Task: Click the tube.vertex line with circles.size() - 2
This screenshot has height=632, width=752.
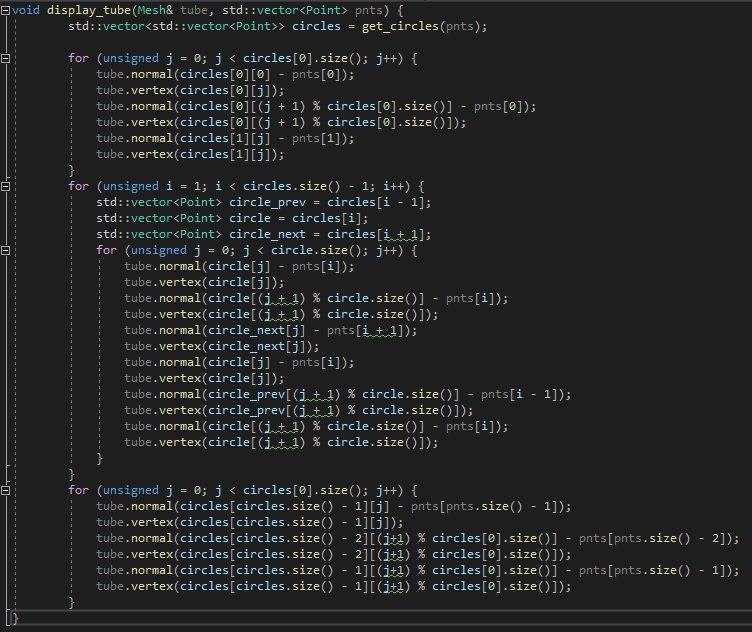Action: (334, 554)
